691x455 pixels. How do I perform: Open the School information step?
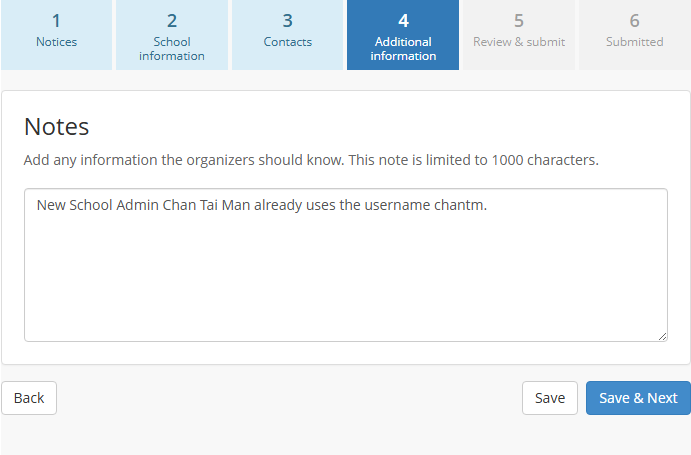(172, 35)
